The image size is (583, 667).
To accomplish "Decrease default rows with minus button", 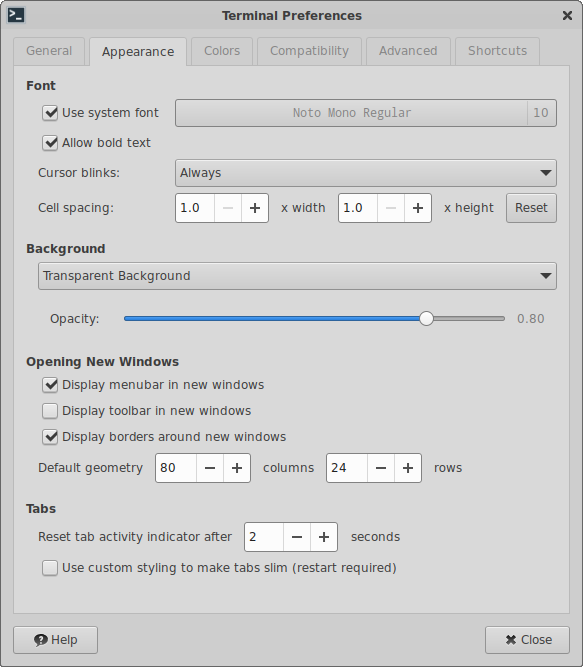I will pyautogui.click(x=381, y=468).
